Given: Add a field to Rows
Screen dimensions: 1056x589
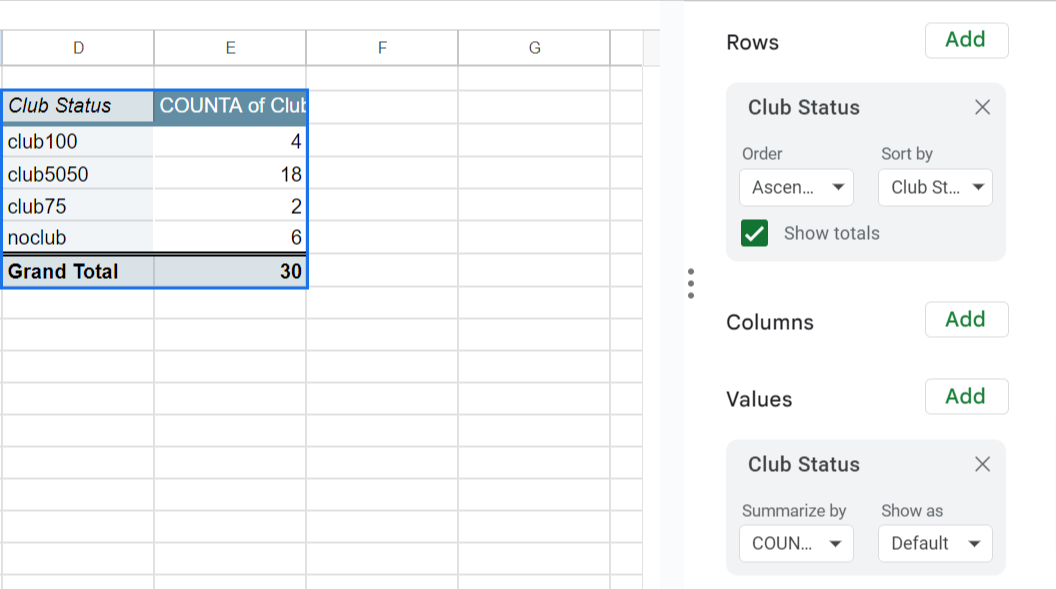Looking at the screenshot, I should [966, 40].
